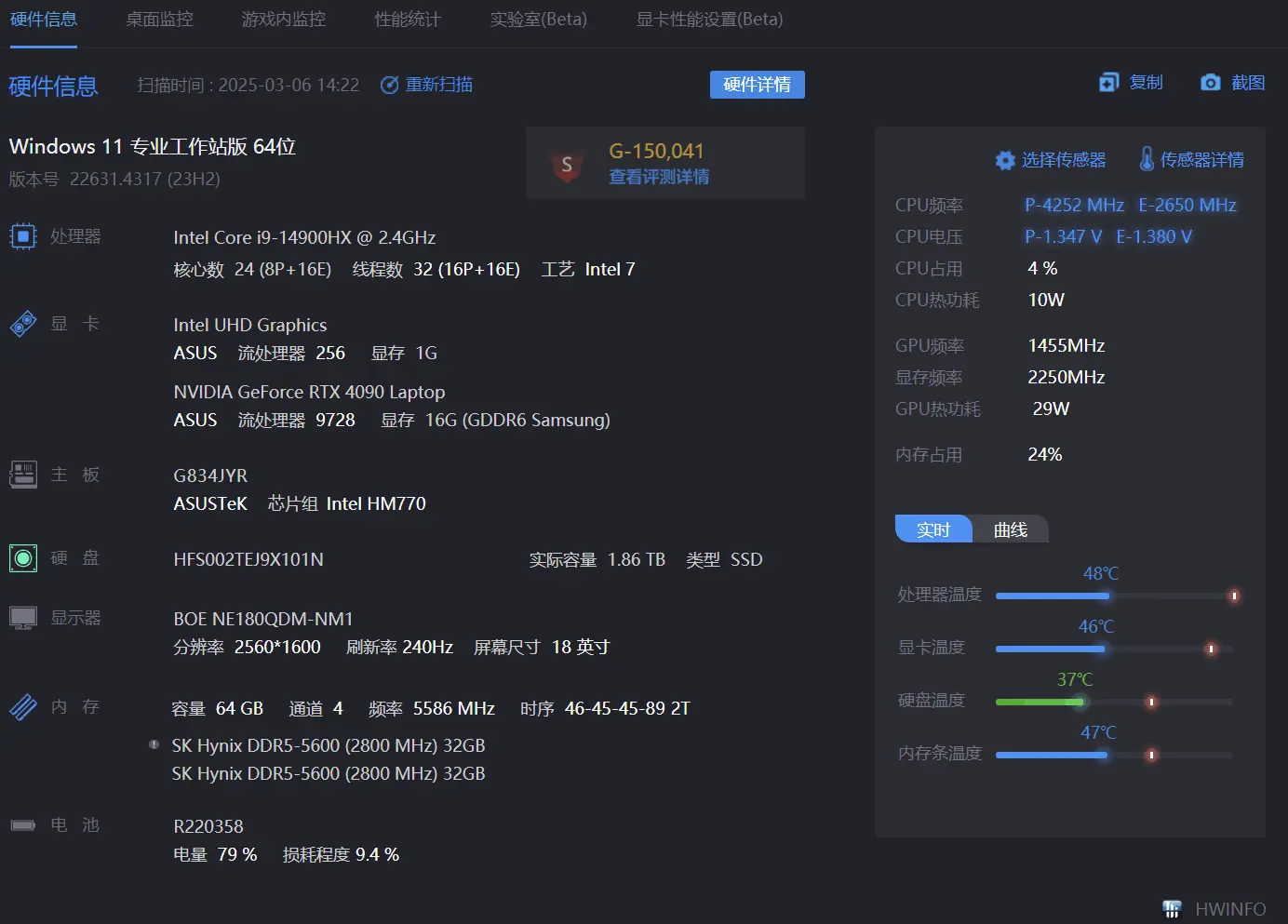Click the G834JYR motherboard model
Image resolution: width=1288 pixels, height=924 pixels.
pos(210,475)
